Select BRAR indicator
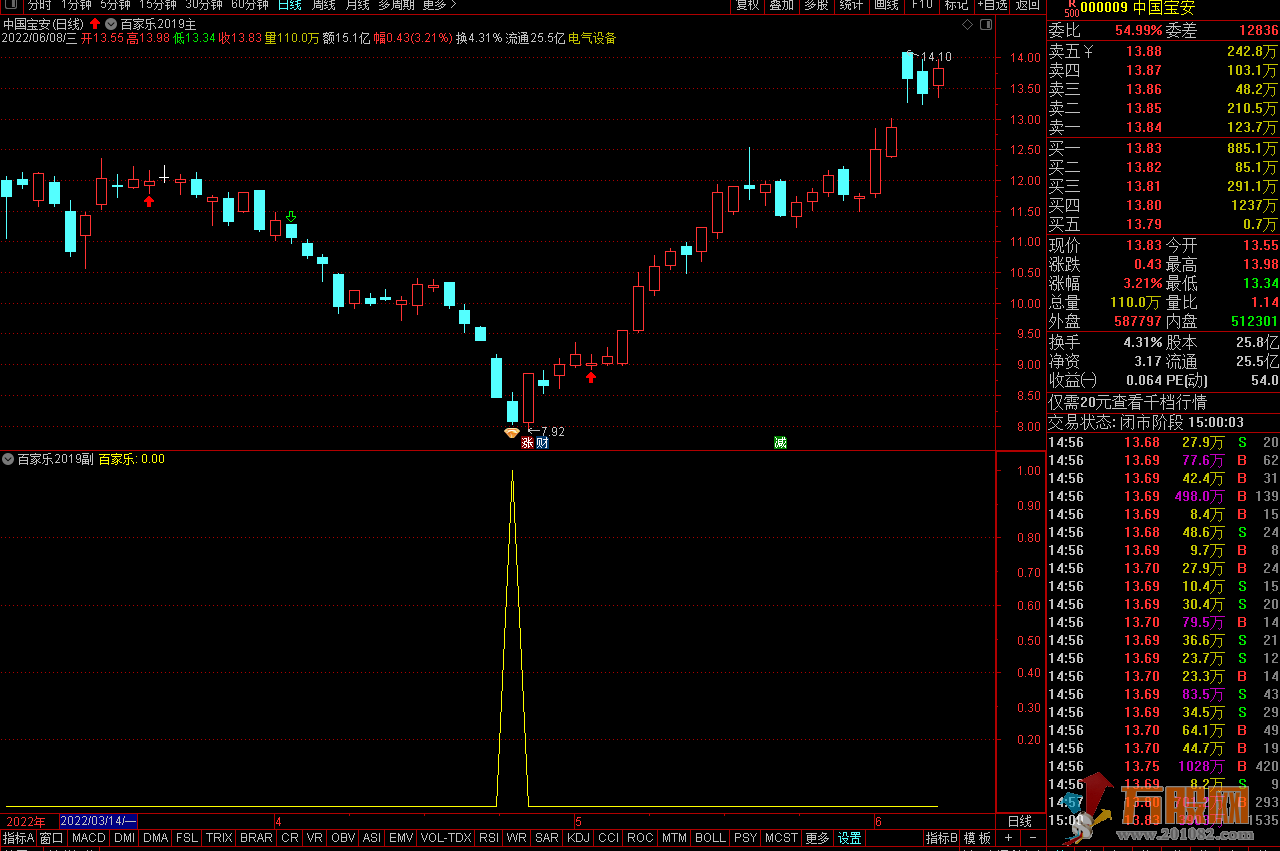Screen dimensions: 1280x851 pos(256,838)
